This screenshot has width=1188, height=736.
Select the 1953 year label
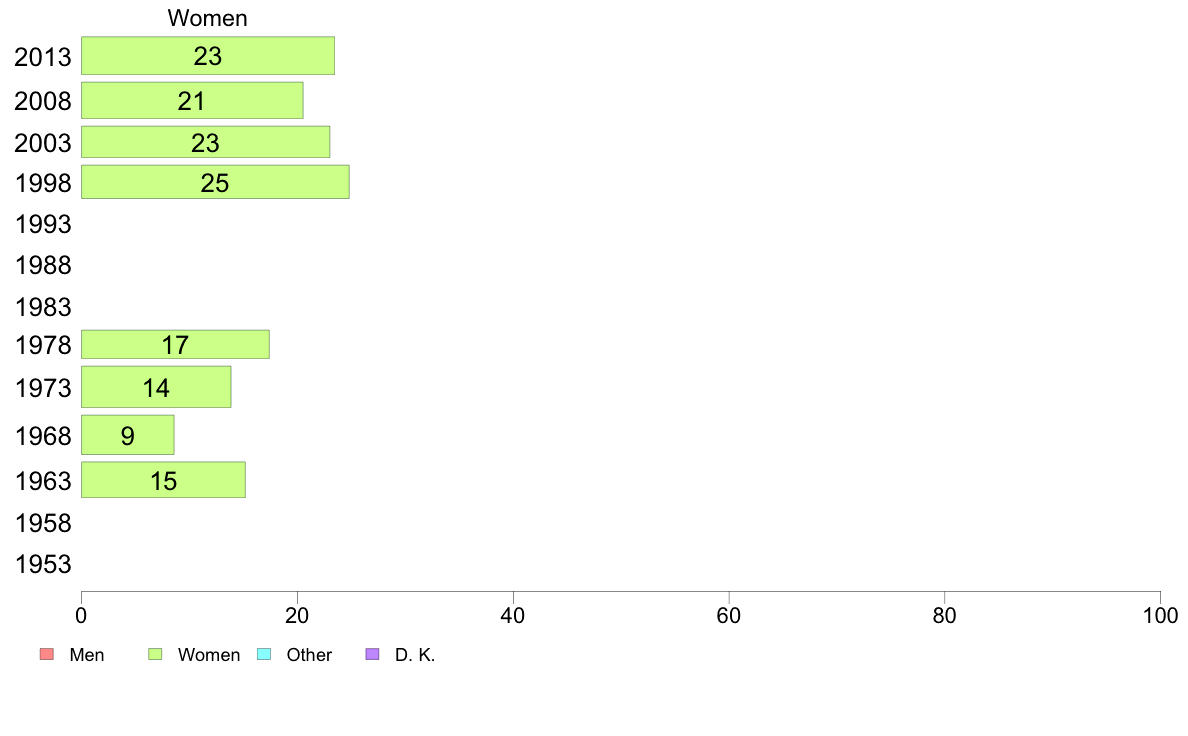coord(43,564)
